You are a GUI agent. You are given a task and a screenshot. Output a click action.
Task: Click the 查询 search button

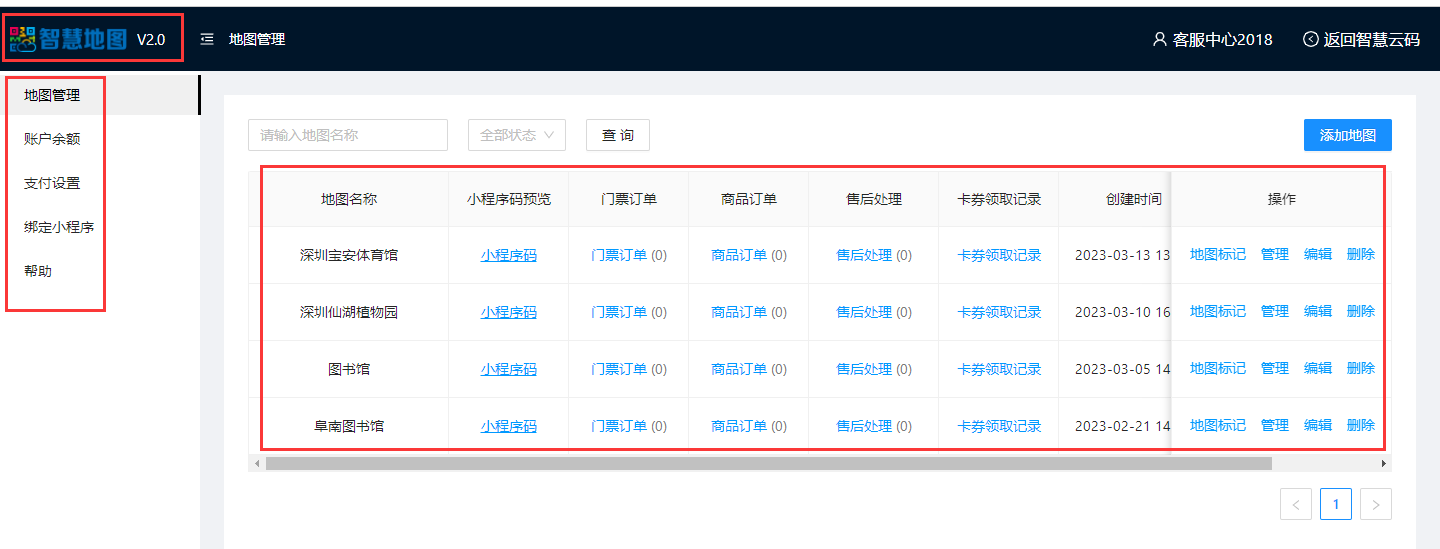tap(617, 135)
